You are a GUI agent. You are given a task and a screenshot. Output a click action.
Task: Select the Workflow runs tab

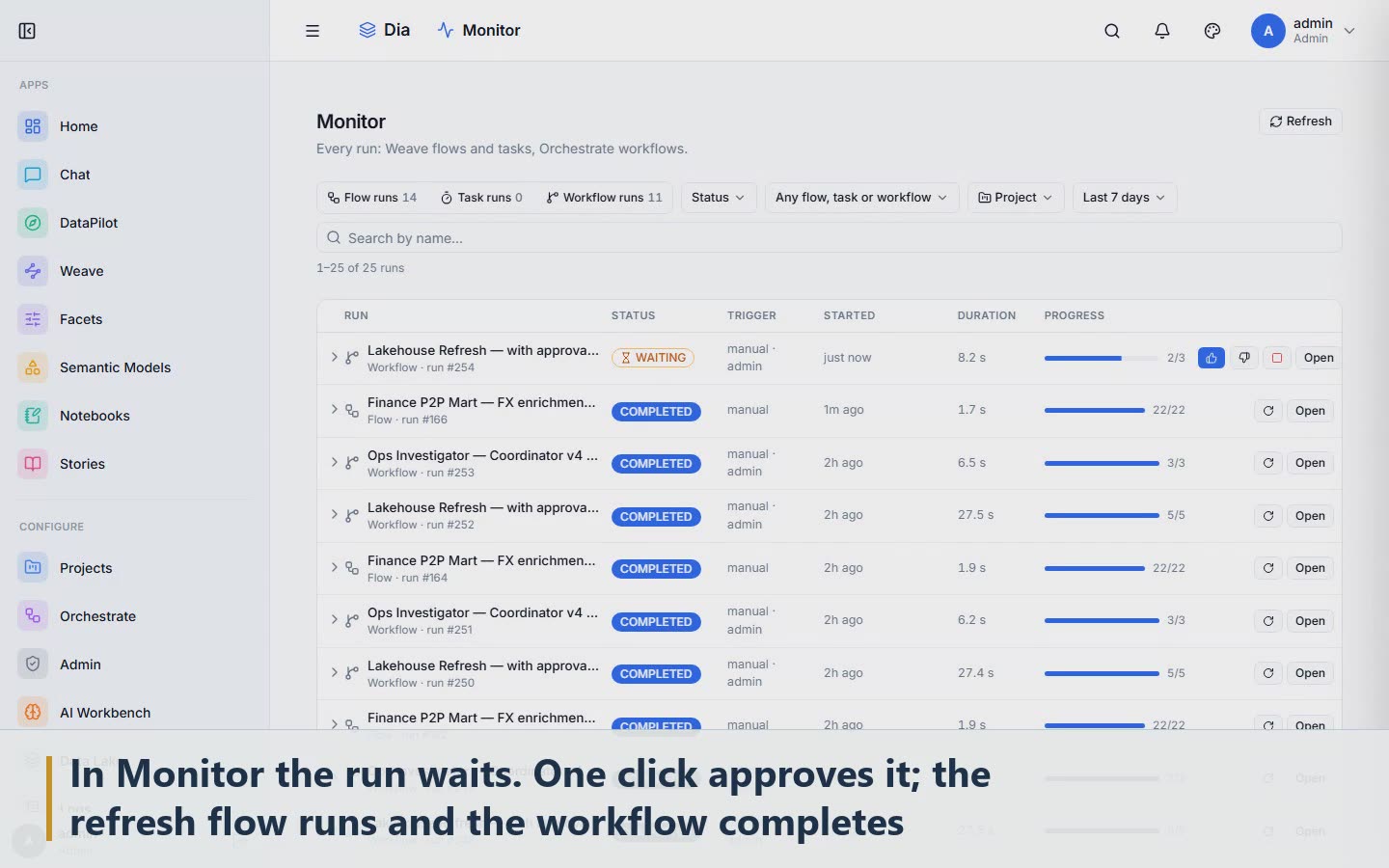(604, 198)
